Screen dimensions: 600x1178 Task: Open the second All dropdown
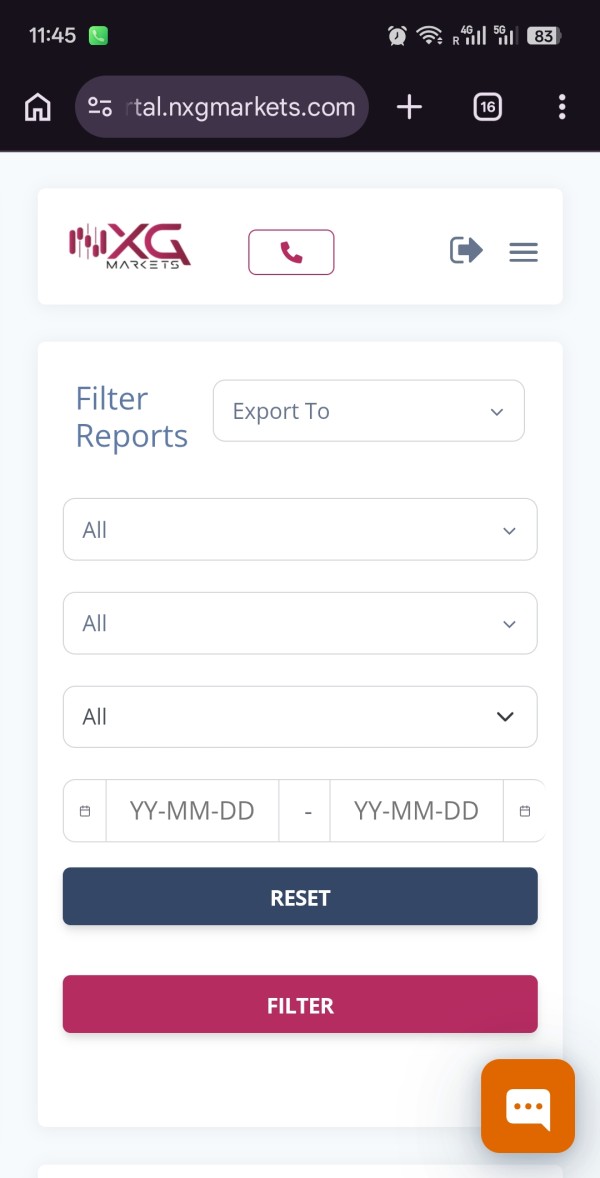point(300,623)
